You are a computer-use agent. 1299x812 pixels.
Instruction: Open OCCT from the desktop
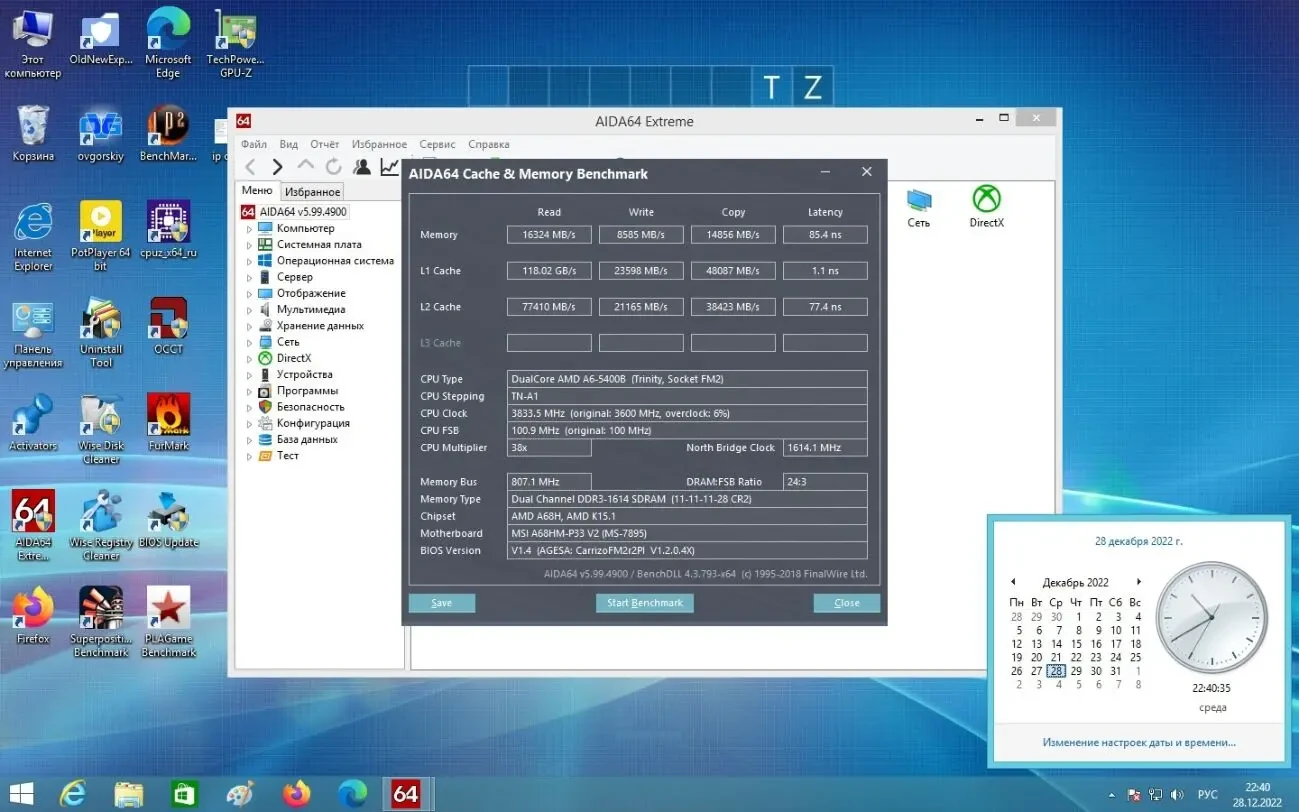tap(167, 322)
